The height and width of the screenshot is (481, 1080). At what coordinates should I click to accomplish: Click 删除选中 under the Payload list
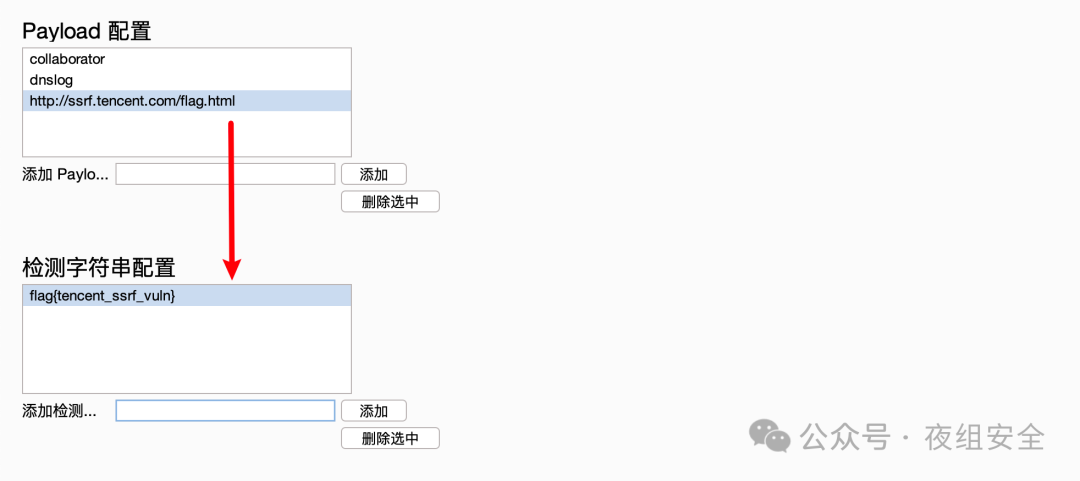389,202
